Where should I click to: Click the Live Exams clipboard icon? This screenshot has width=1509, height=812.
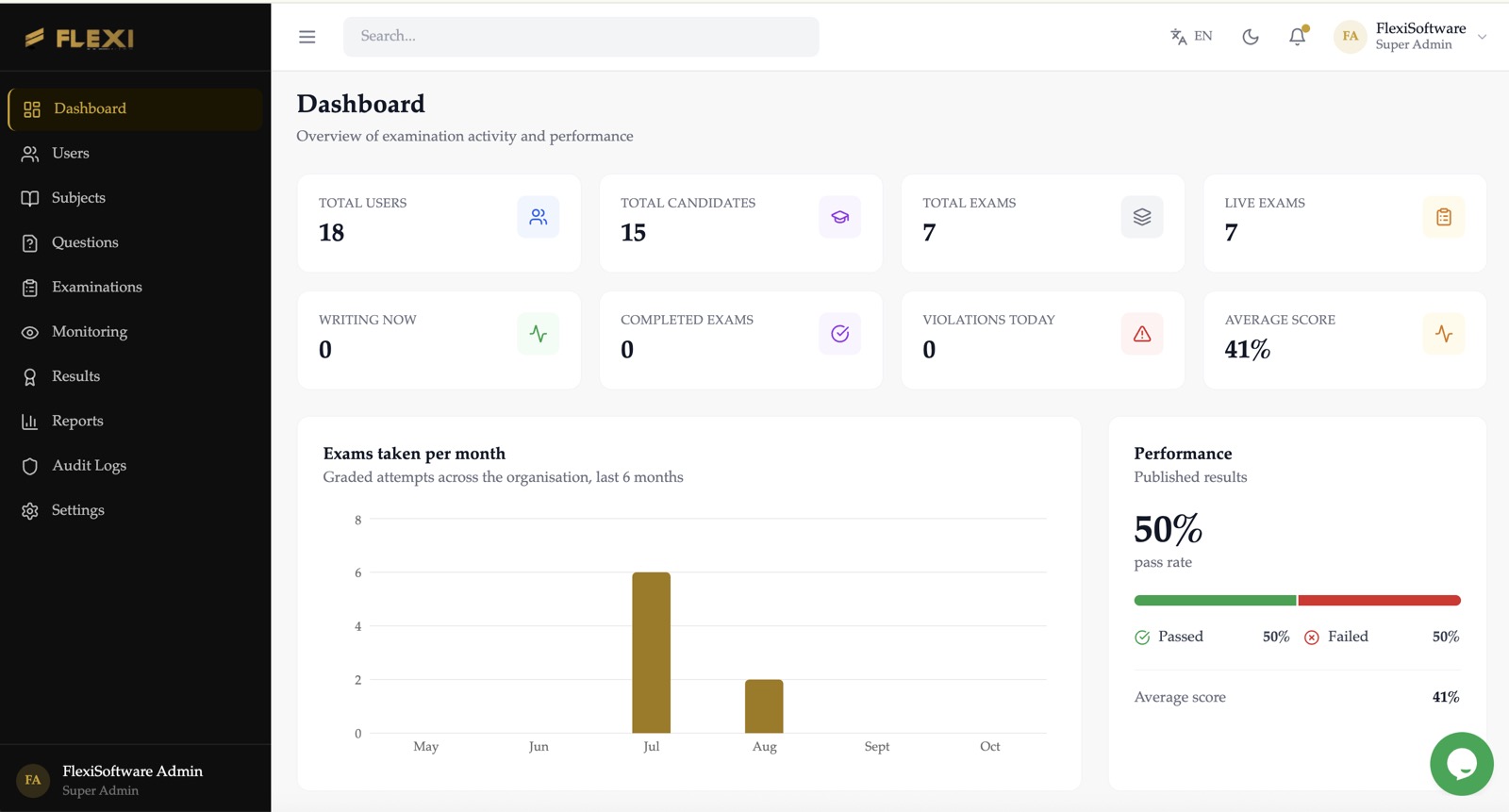[1444, 217]
